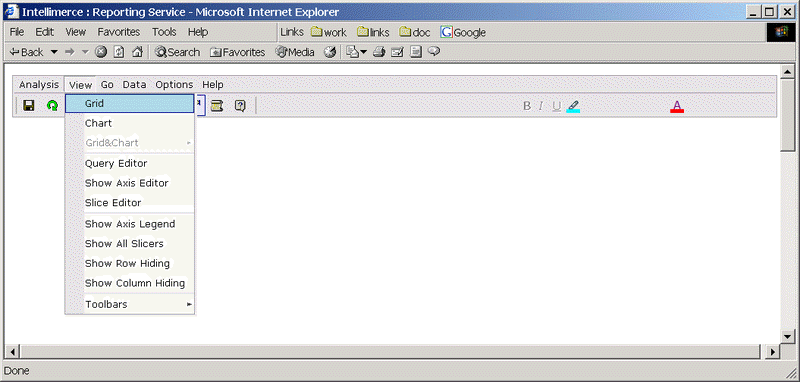Open the links folder on the Links bar
This screenshot has height=382, width=800.
(373, 33)
